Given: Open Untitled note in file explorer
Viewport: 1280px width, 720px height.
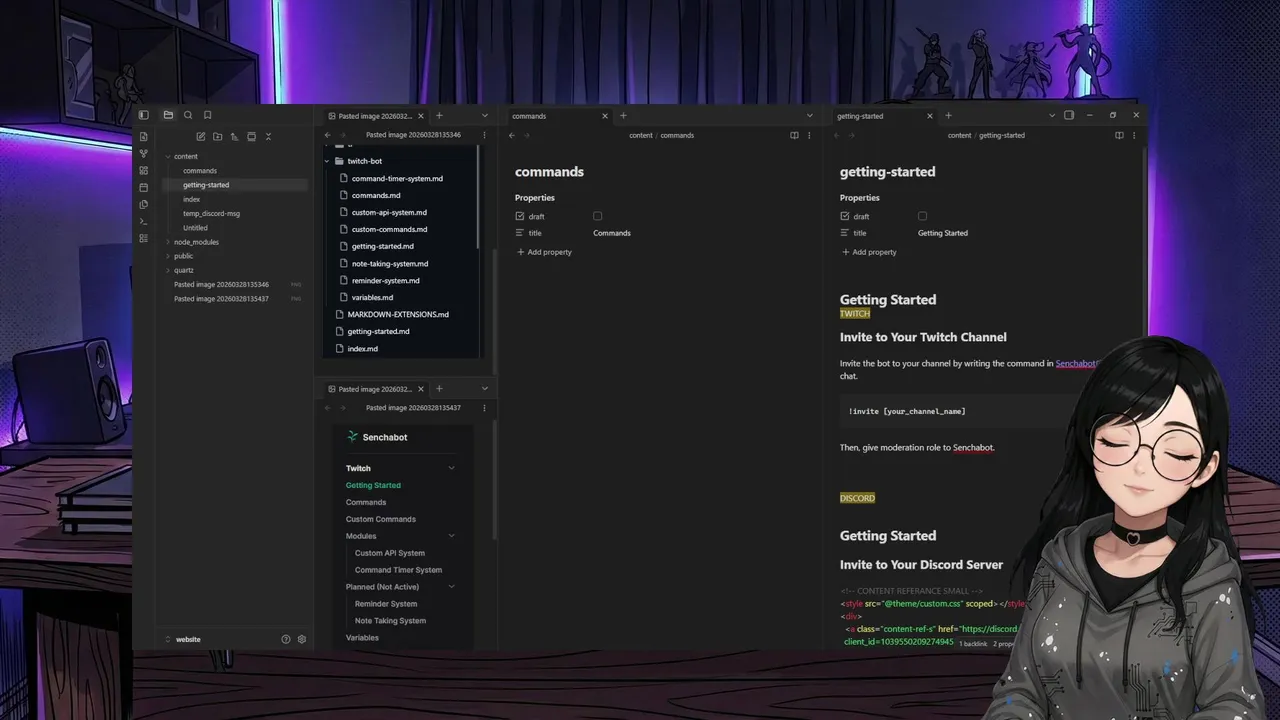Looking at the screenshot, I should [195, 228].
